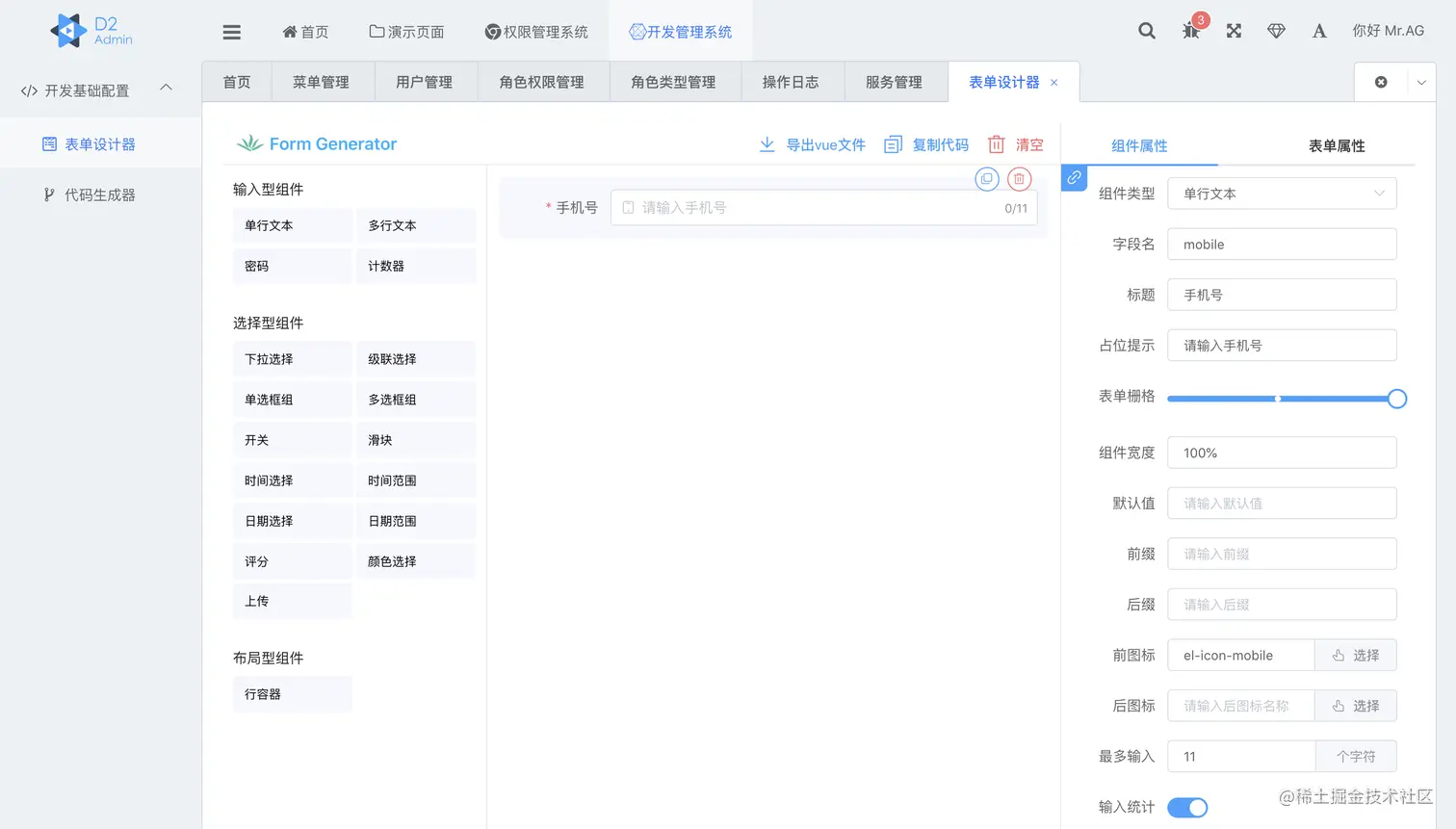Focus the 默认值 input field
1456x829 pixels.
click(1282, 504)
